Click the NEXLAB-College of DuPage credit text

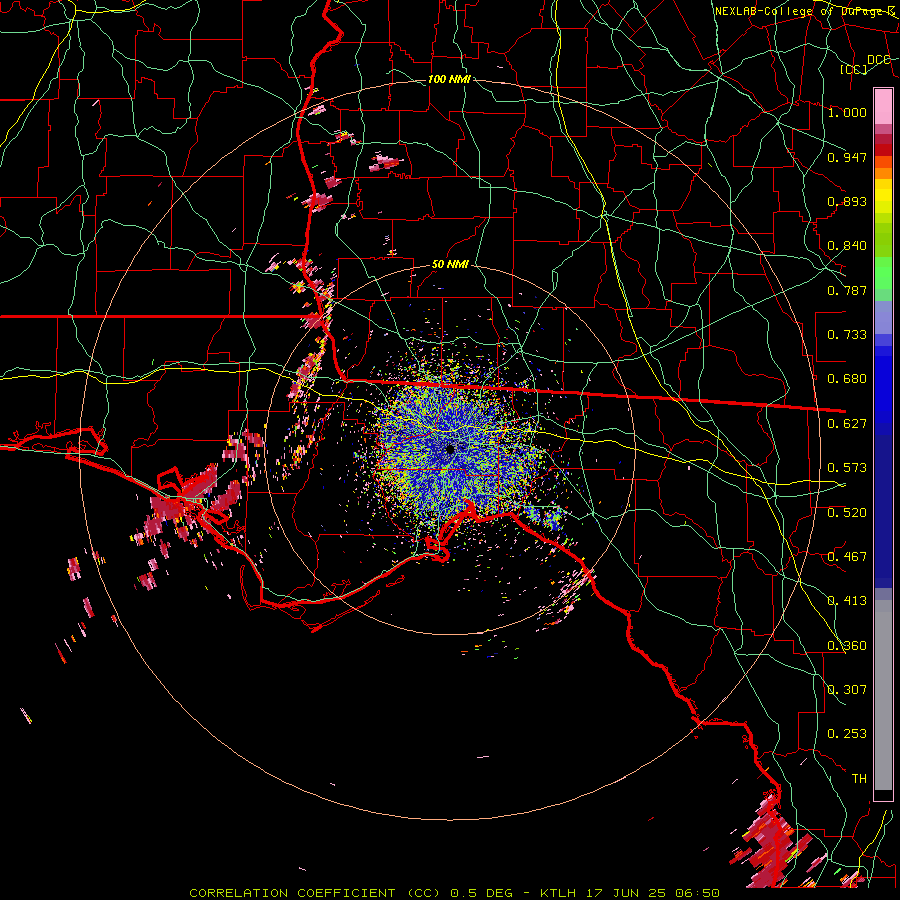click(x=805, y=11)
